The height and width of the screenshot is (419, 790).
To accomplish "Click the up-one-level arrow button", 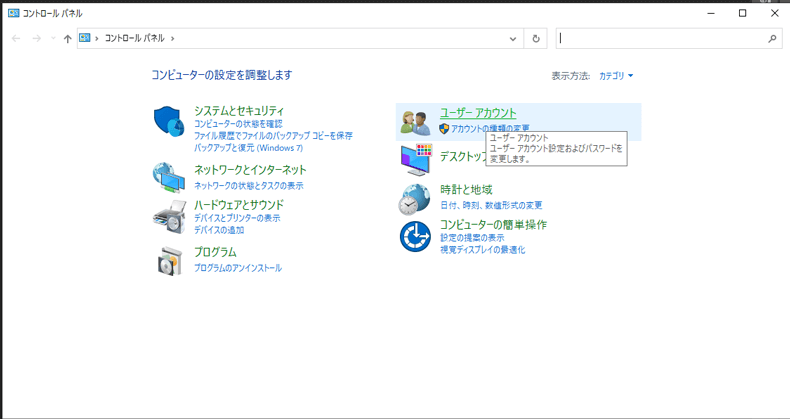I will tap(67, 39).
